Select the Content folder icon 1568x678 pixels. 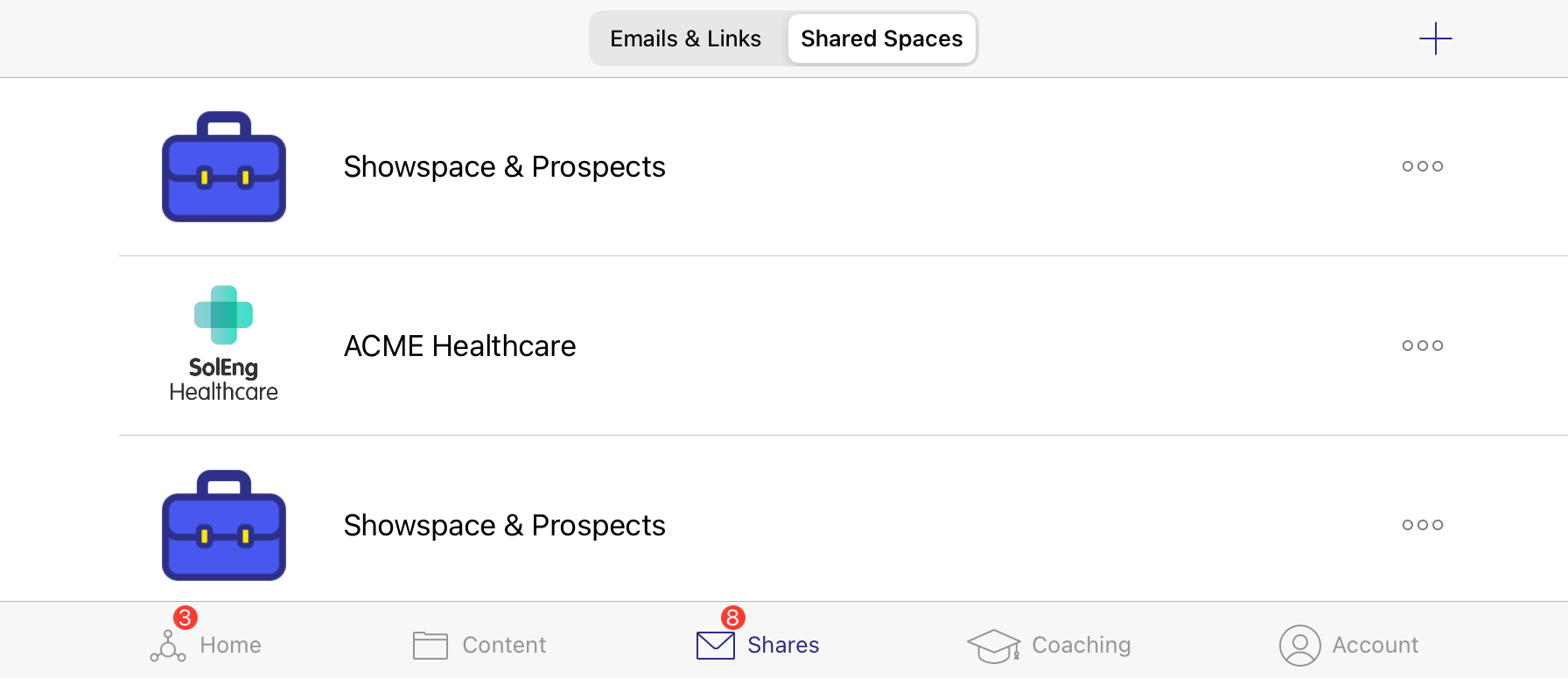point(429,645)
